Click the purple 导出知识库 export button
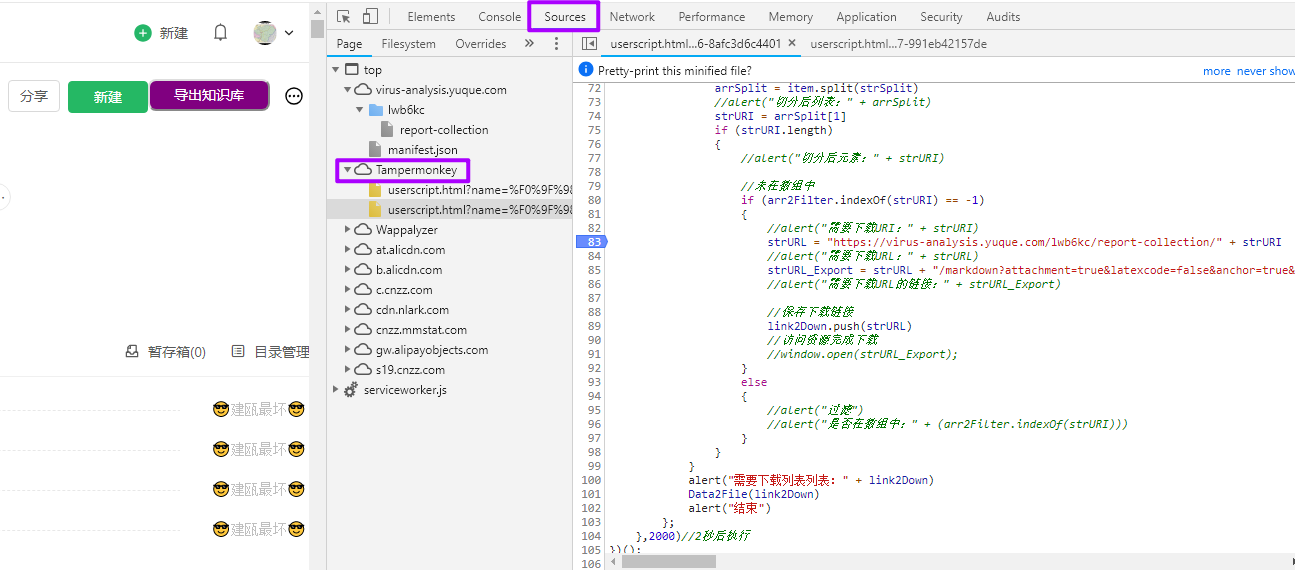The height and width of the screenshot is (570, 1295). pos(209,95)
